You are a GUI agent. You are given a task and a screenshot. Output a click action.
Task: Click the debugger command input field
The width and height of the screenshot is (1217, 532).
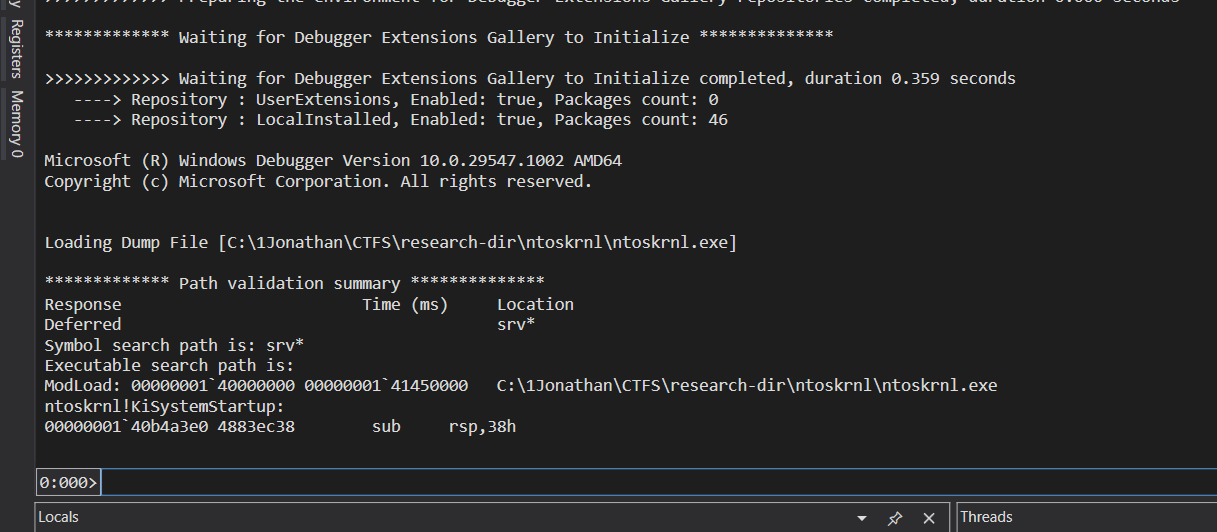658,482
